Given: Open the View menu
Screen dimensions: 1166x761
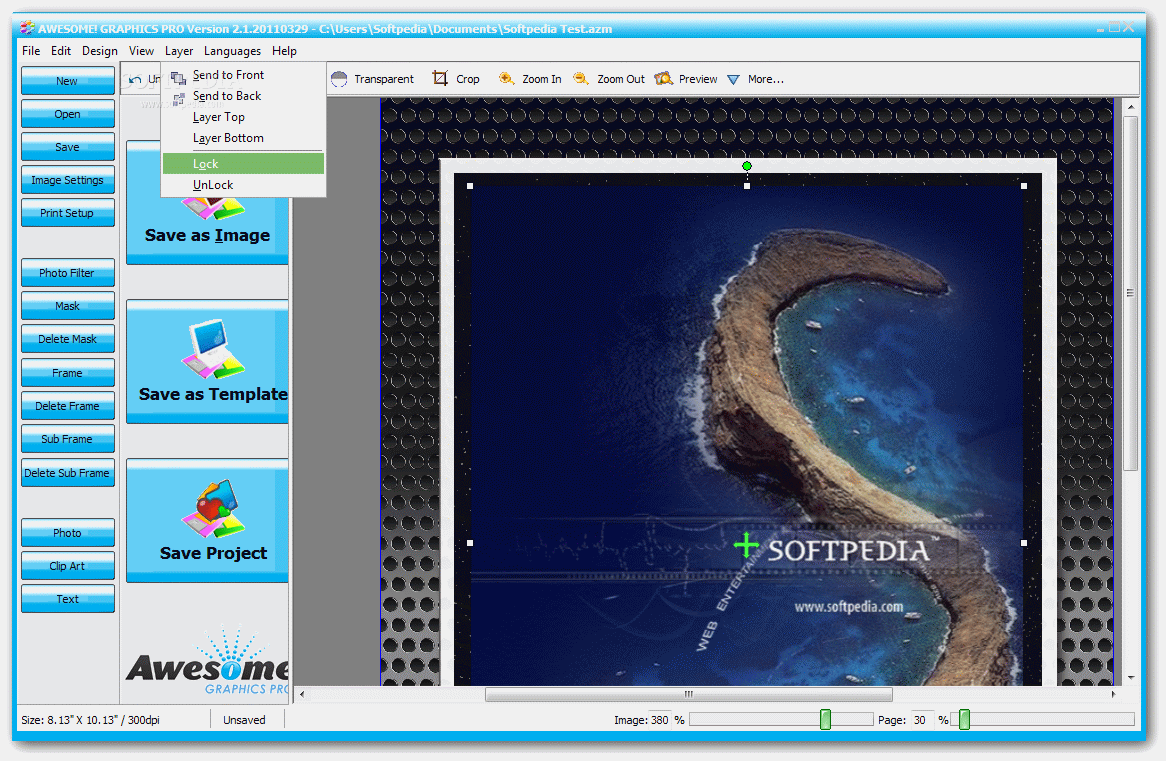Looking at the screenshot, I should 141,51.
